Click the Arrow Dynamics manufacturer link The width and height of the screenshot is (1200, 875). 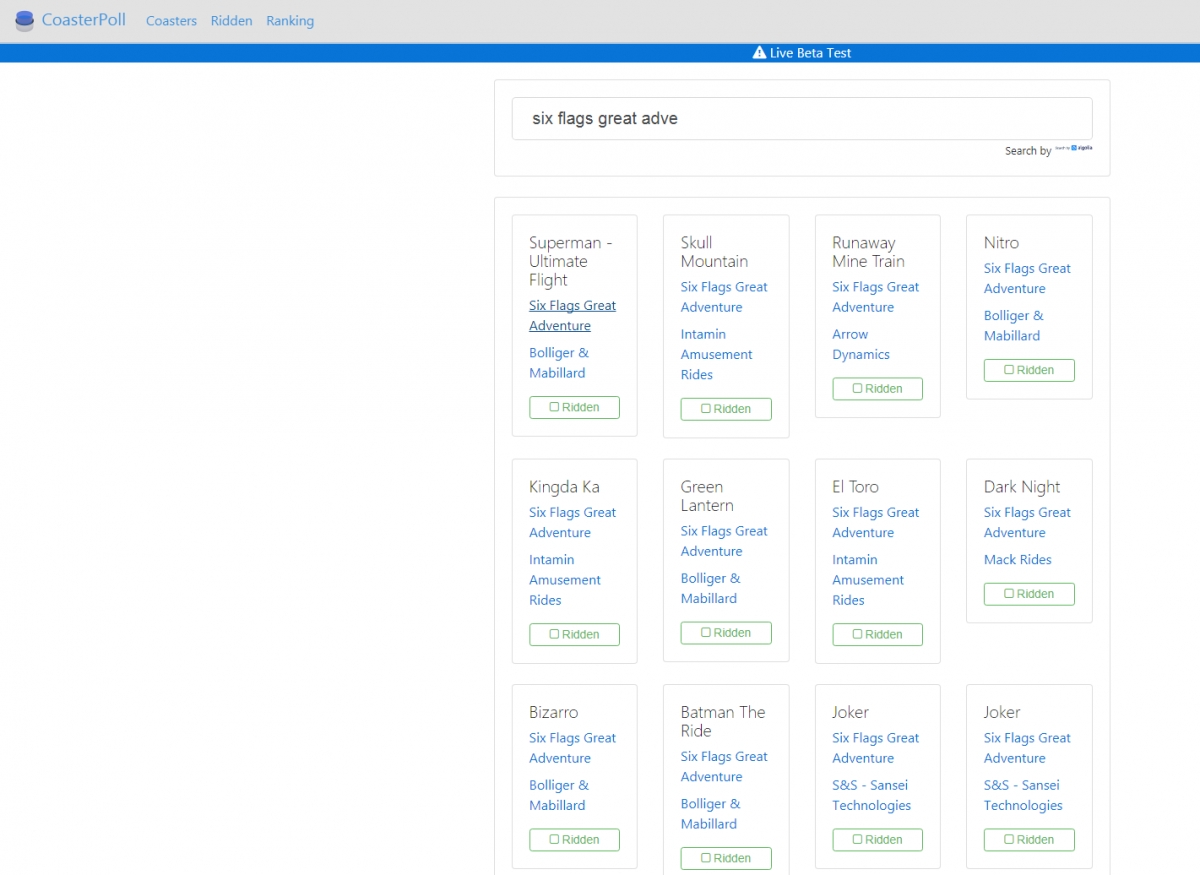[x=861, y=344]
